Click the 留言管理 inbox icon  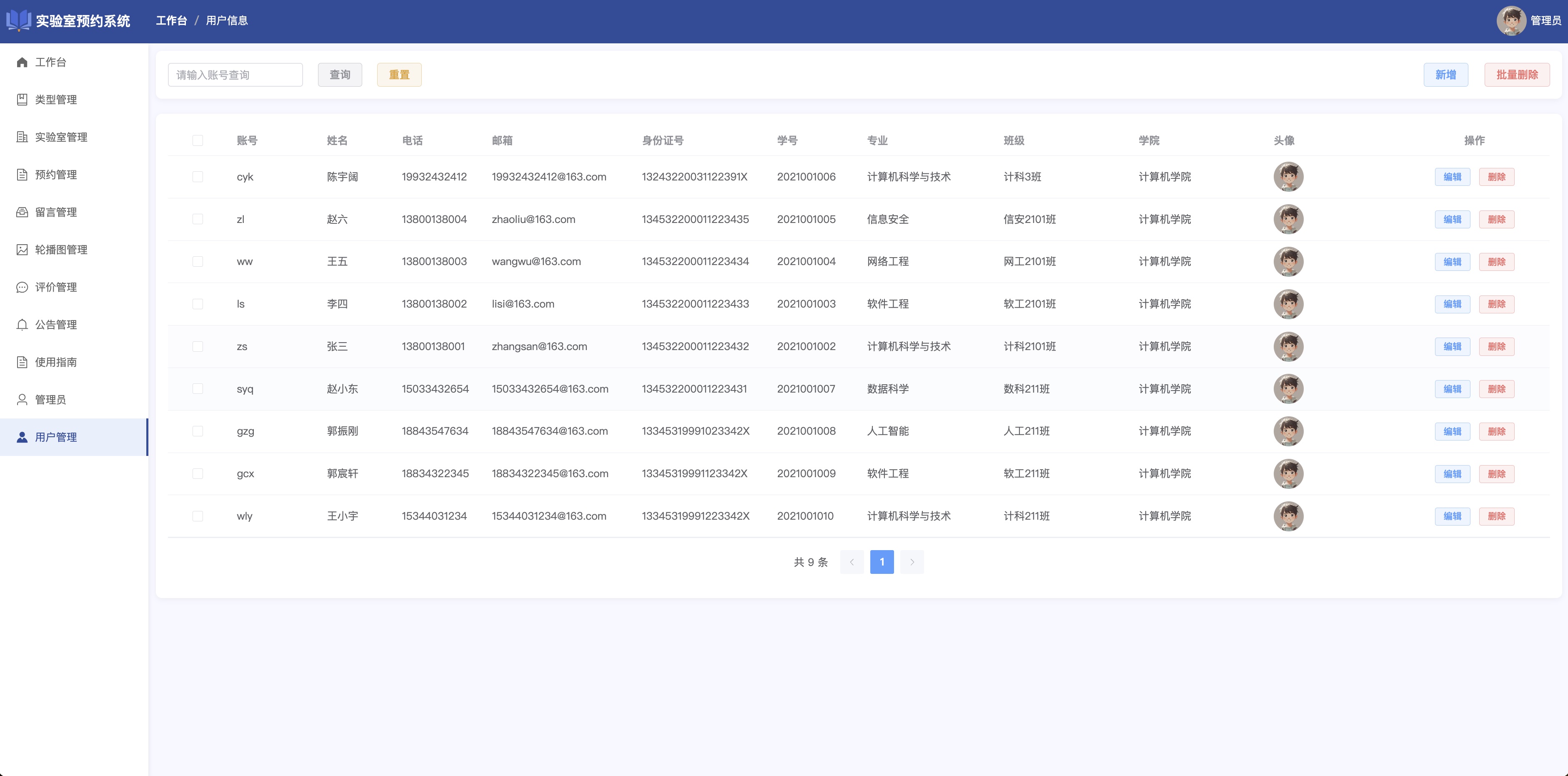point(22,212)
